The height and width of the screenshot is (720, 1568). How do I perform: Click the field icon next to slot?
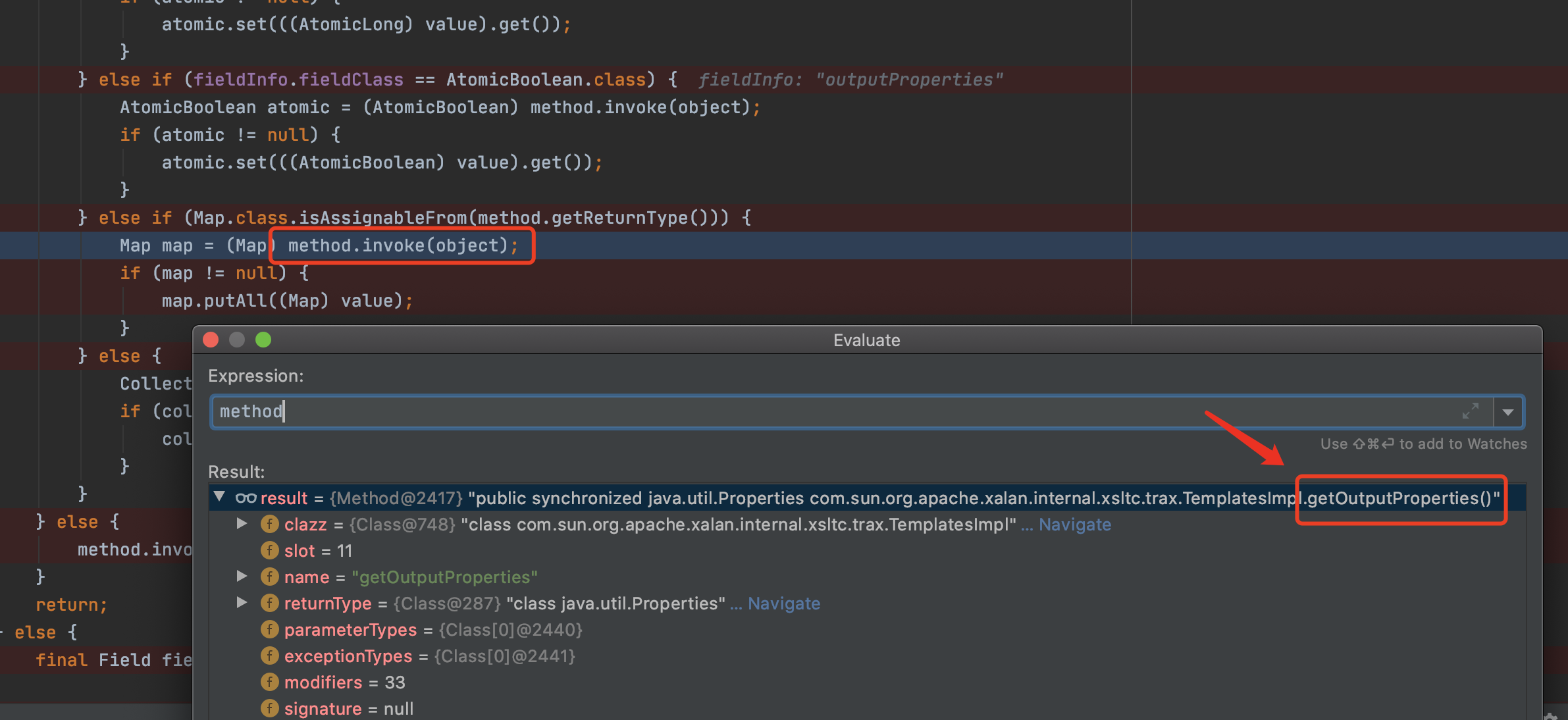pyautogui.click(x=269, y=550)
